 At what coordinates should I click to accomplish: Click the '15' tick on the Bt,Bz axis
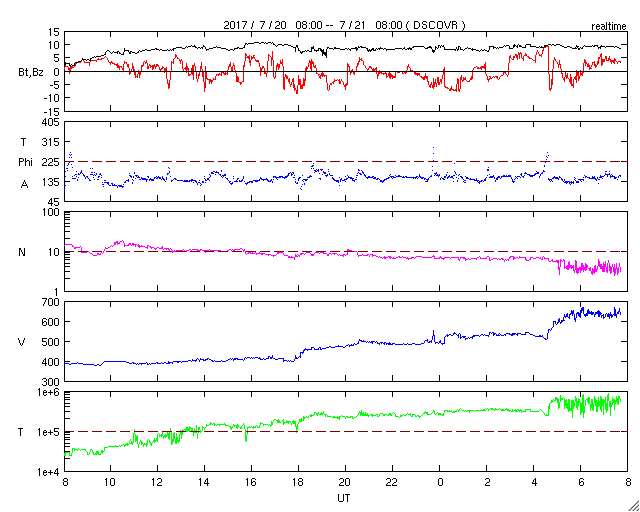[53, 33]
